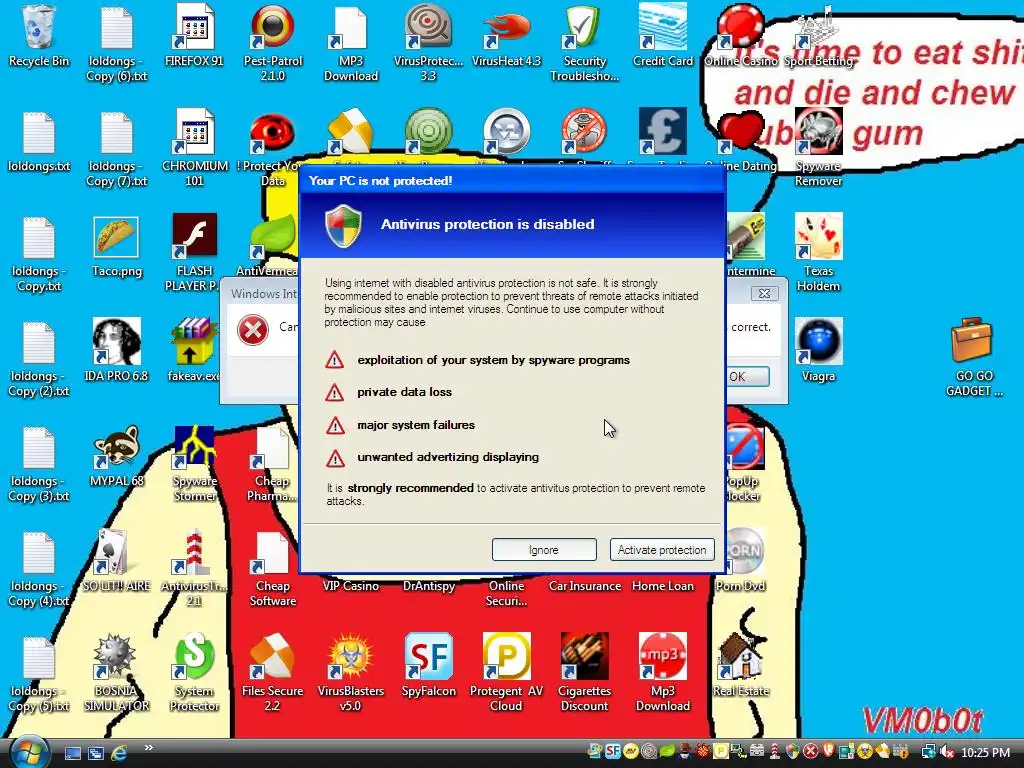Screen dimensions: 1024x768
Task: Select the SpyFalcon SF icon
Action: (428, 665)
